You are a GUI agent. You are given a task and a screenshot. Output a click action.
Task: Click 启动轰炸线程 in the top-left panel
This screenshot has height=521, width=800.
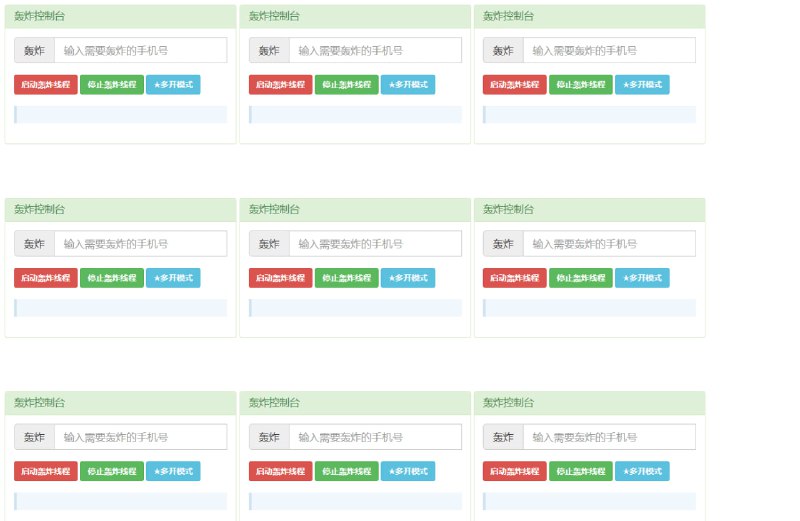(x=46, y=85)
